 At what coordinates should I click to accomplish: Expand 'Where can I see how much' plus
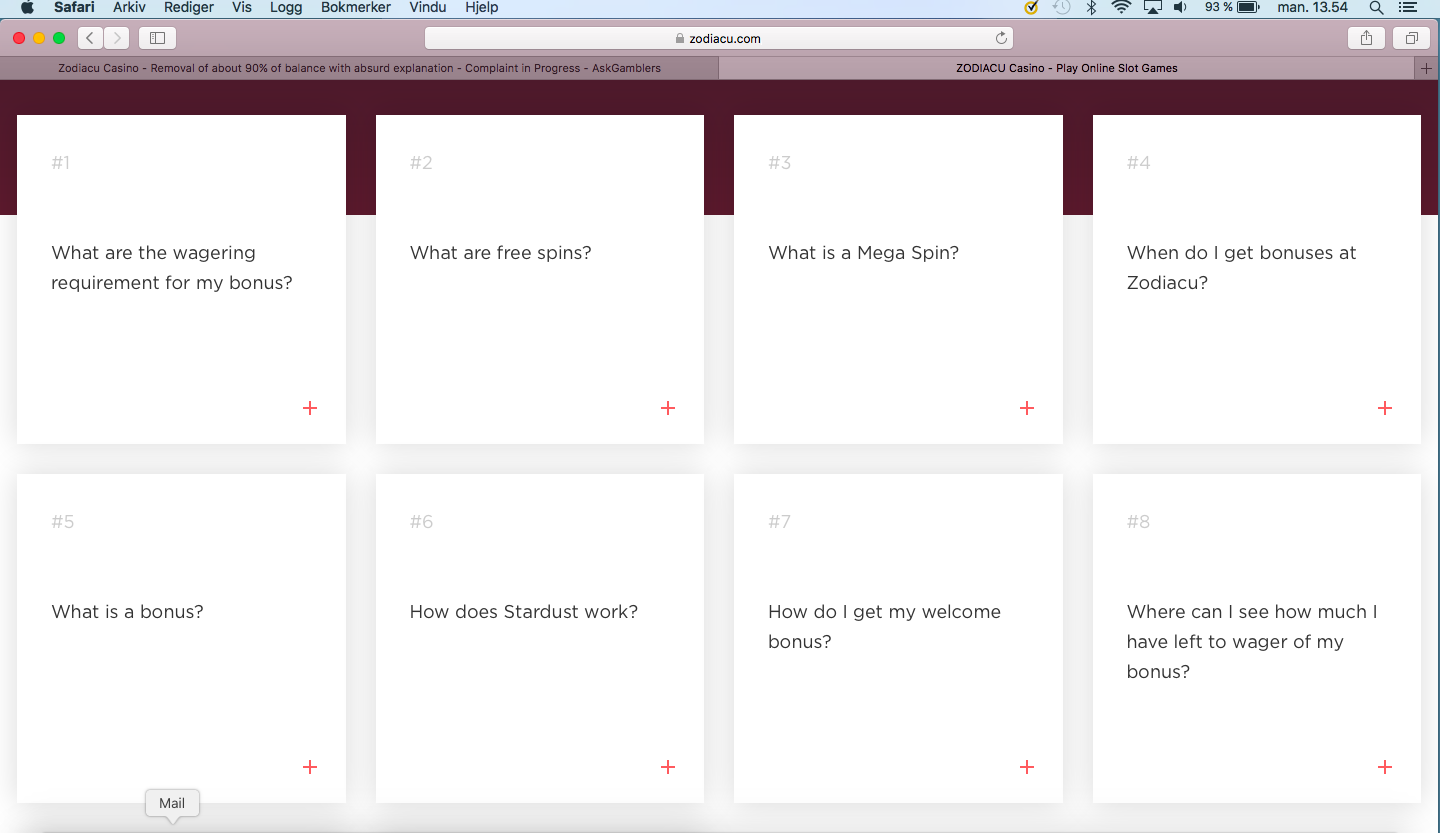[x=1385, y=767]
